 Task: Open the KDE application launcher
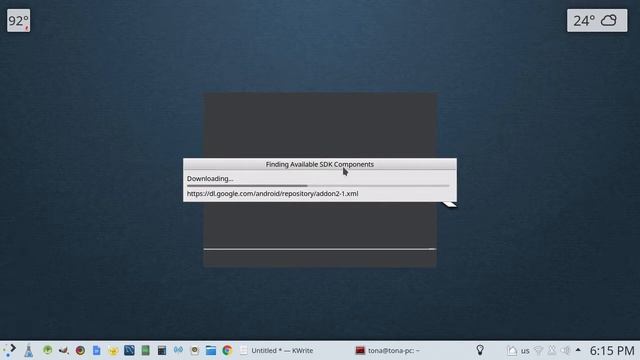click(10, 350)
